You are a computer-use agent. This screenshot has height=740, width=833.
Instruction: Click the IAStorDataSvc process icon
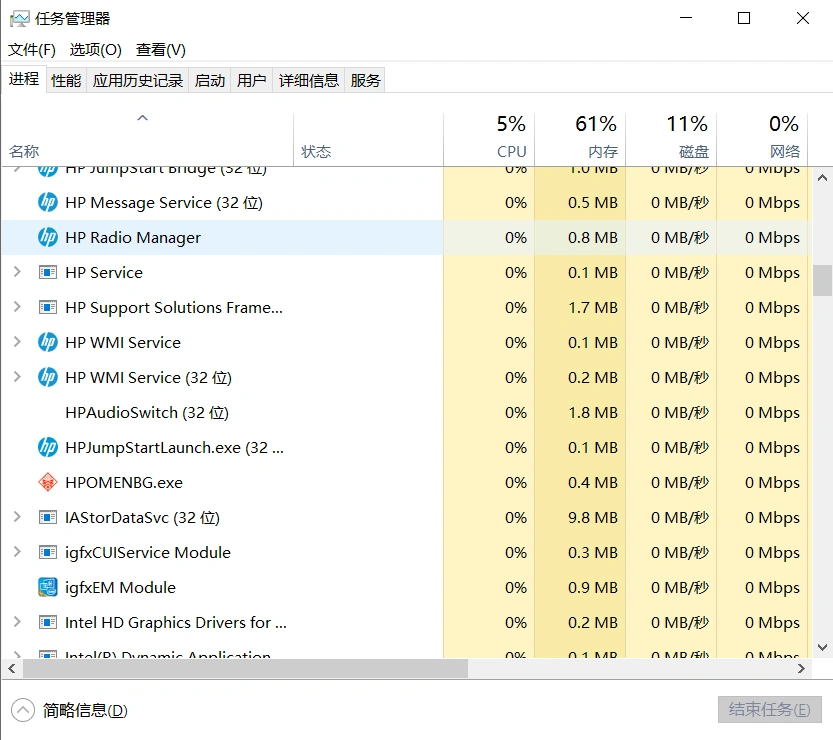click(x=47, y=518)
